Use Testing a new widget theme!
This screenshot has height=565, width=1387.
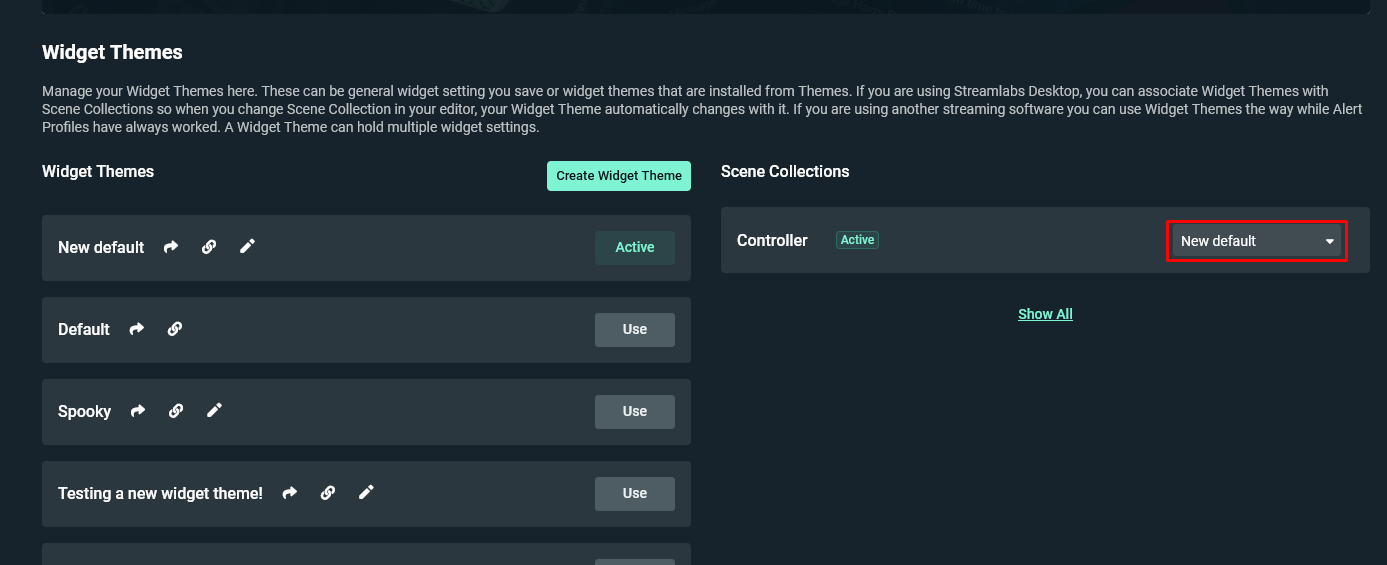[635, 494]
